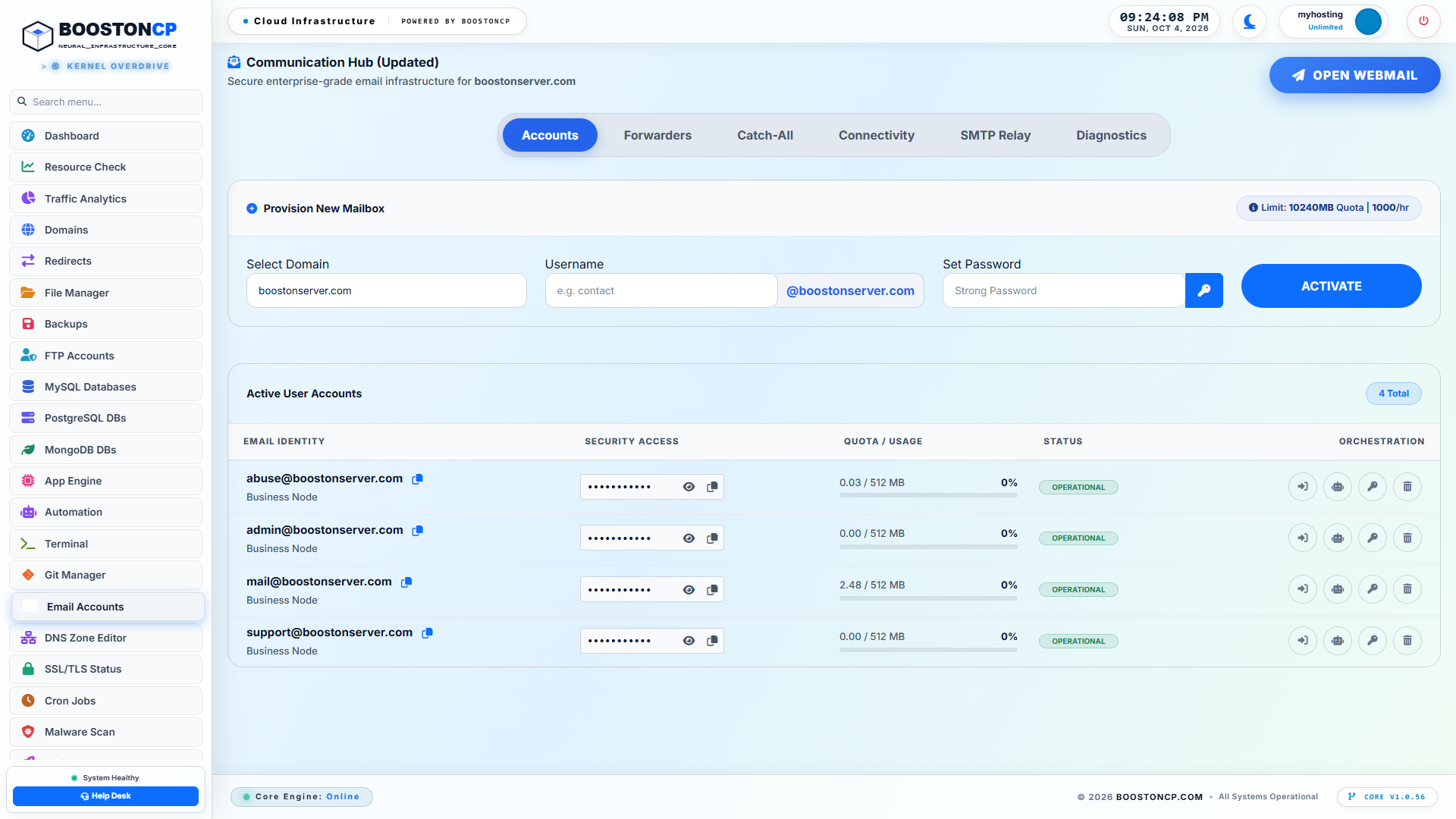Viewport: 1456px width, 819px height.
Task: Log in to support@boostonserver.com mailbox
Action: point(1303,641)
